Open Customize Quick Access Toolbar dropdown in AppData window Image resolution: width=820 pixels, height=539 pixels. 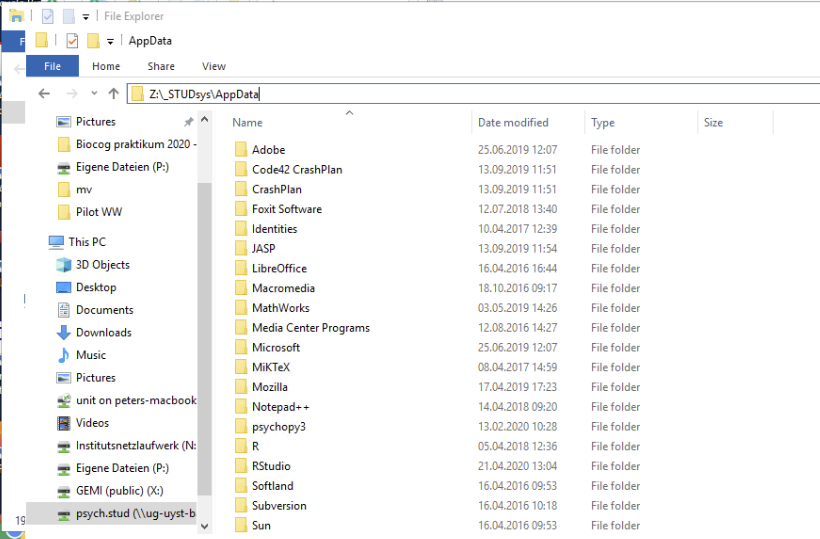click(110, 41)
